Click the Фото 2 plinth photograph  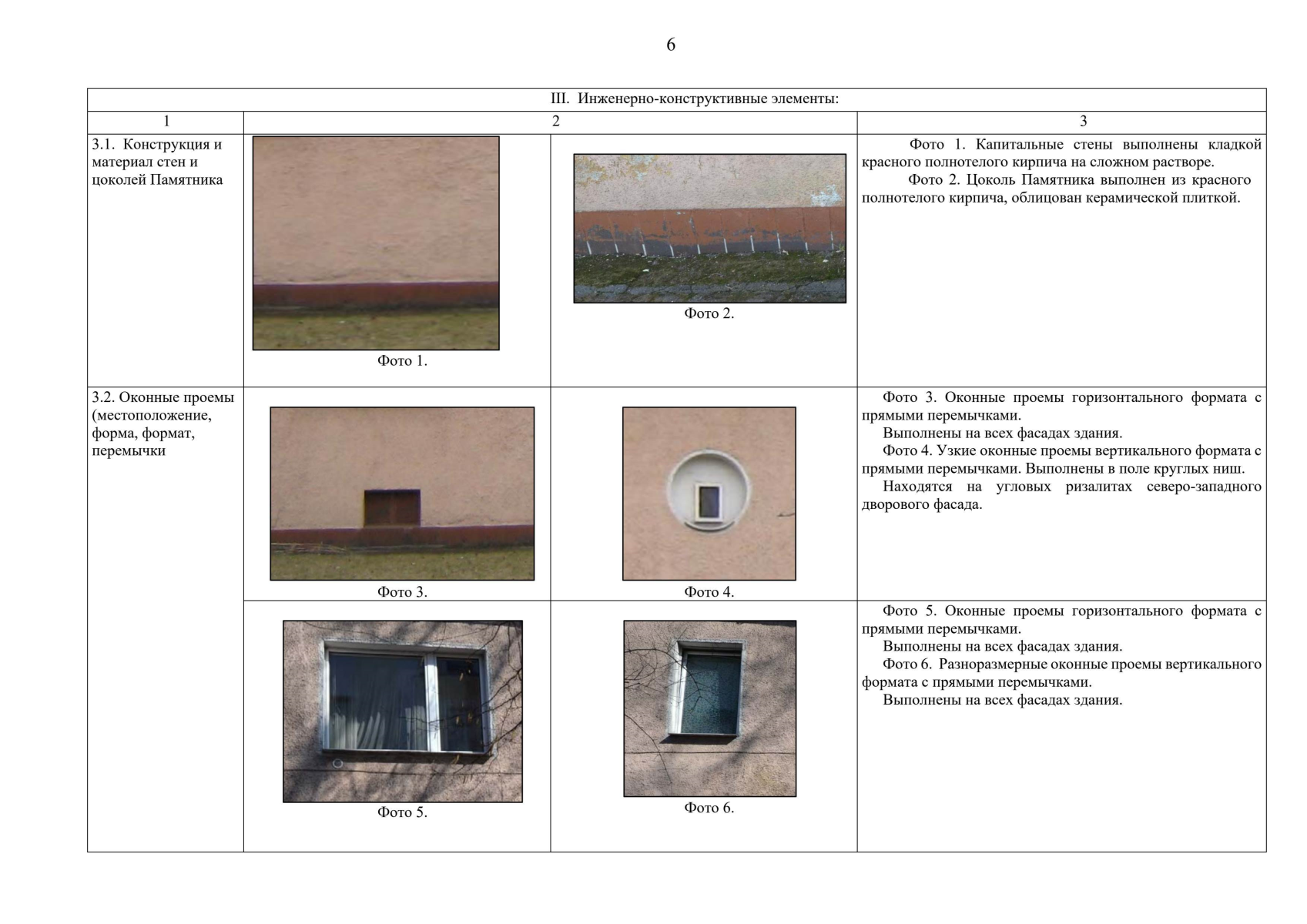[x=709, y=228]
